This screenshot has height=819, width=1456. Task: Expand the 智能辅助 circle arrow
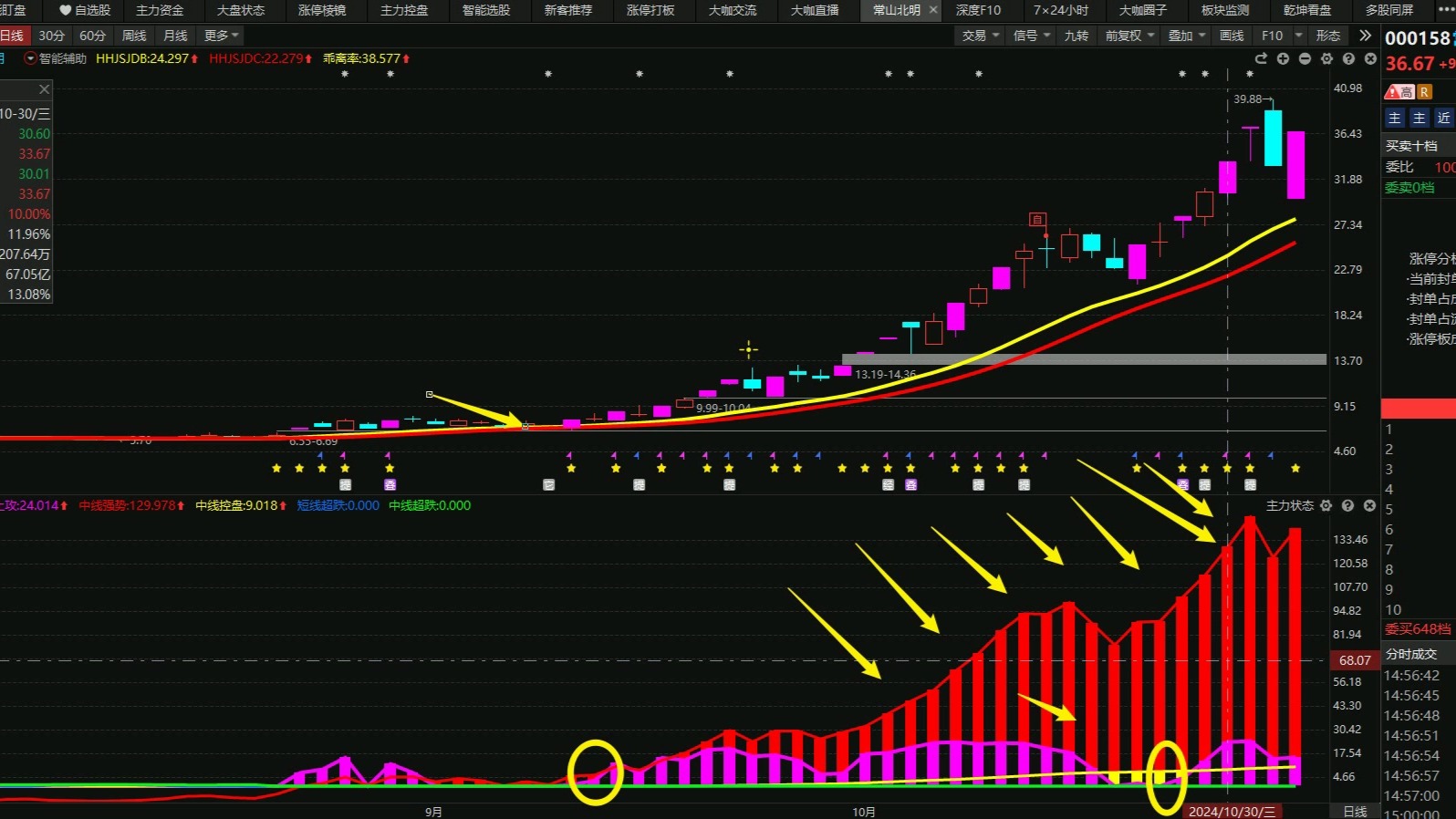coord(30,58)
